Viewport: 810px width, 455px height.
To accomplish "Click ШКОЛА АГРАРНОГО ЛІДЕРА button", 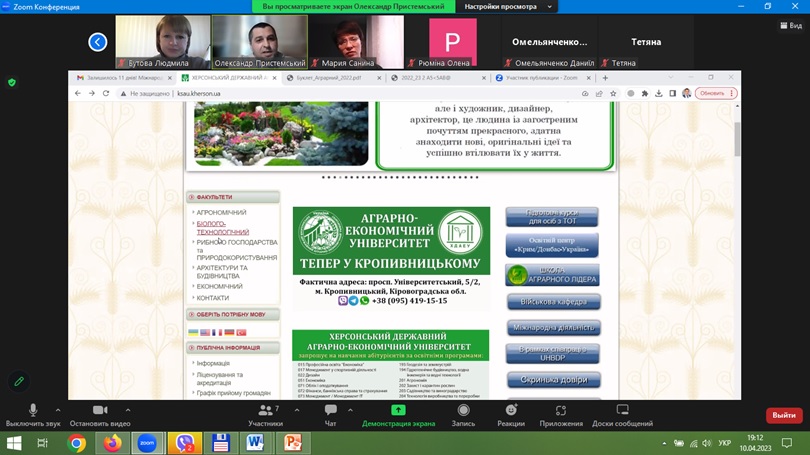I will coord(552,275).
